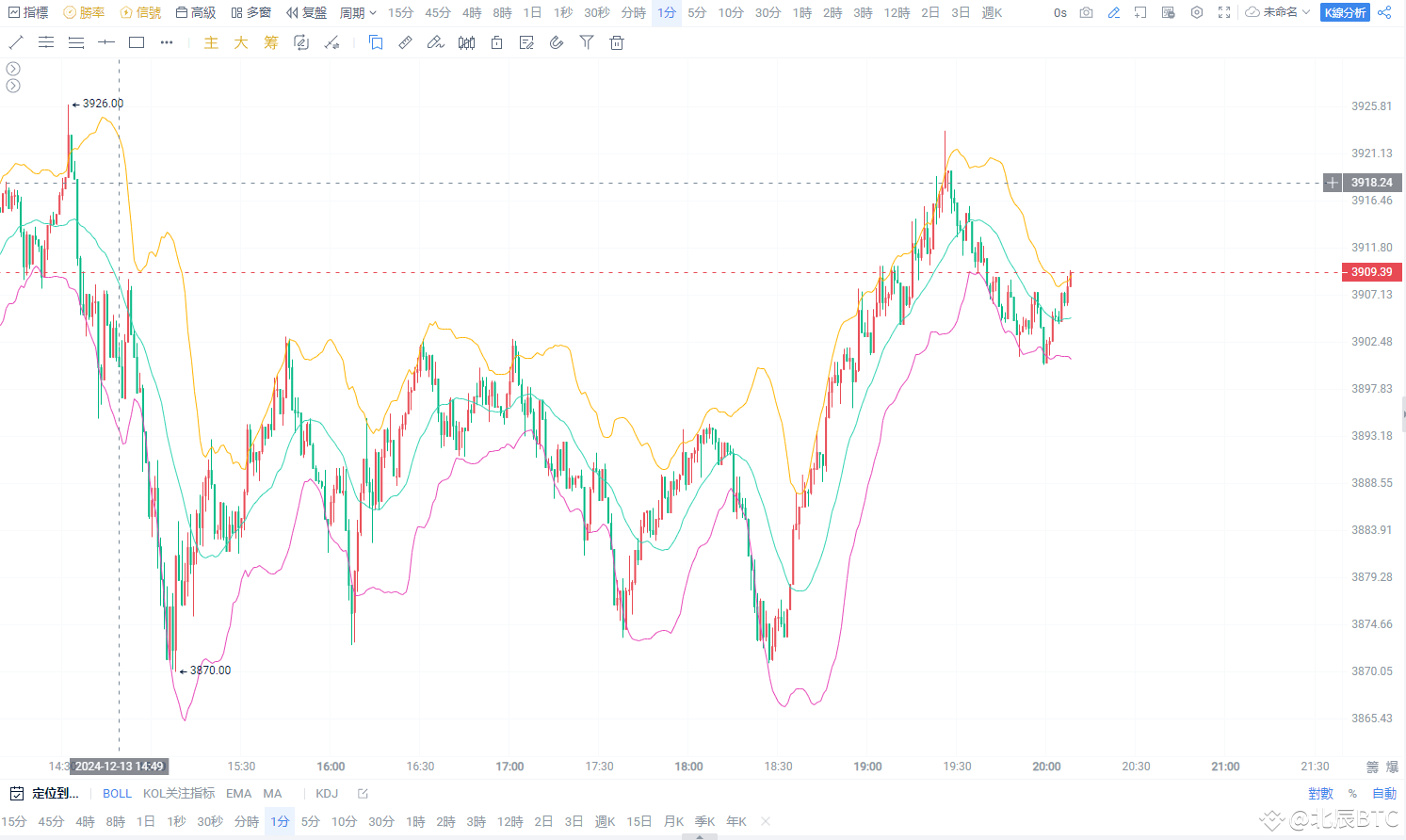Expand more drawing tools via ellipsis

click(167, 42)
